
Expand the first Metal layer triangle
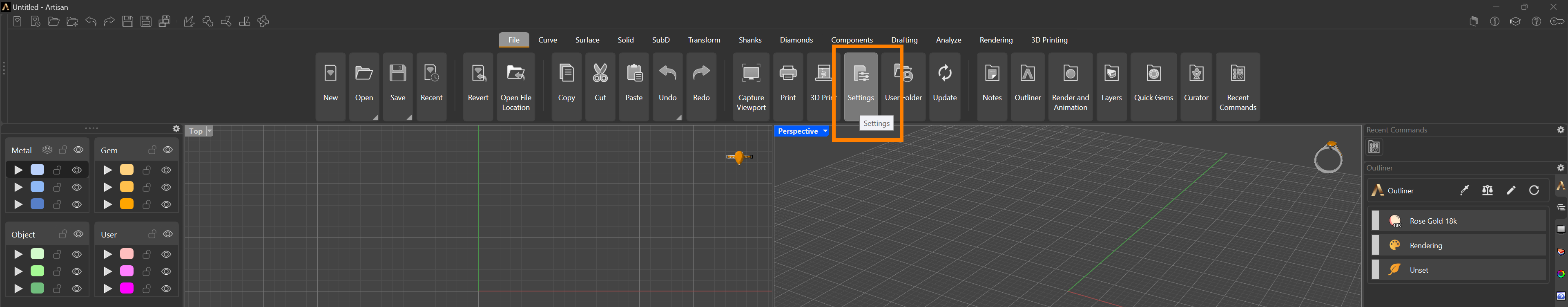point(18,170)
